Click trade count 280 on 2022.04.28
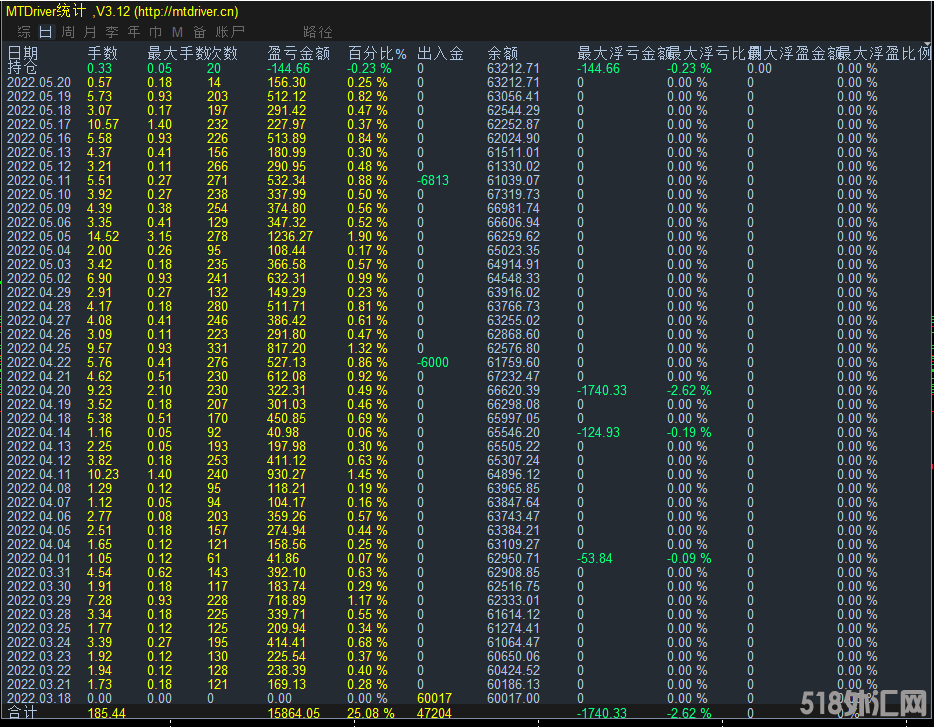The image size is (934, 727). [x=217, y=306]
